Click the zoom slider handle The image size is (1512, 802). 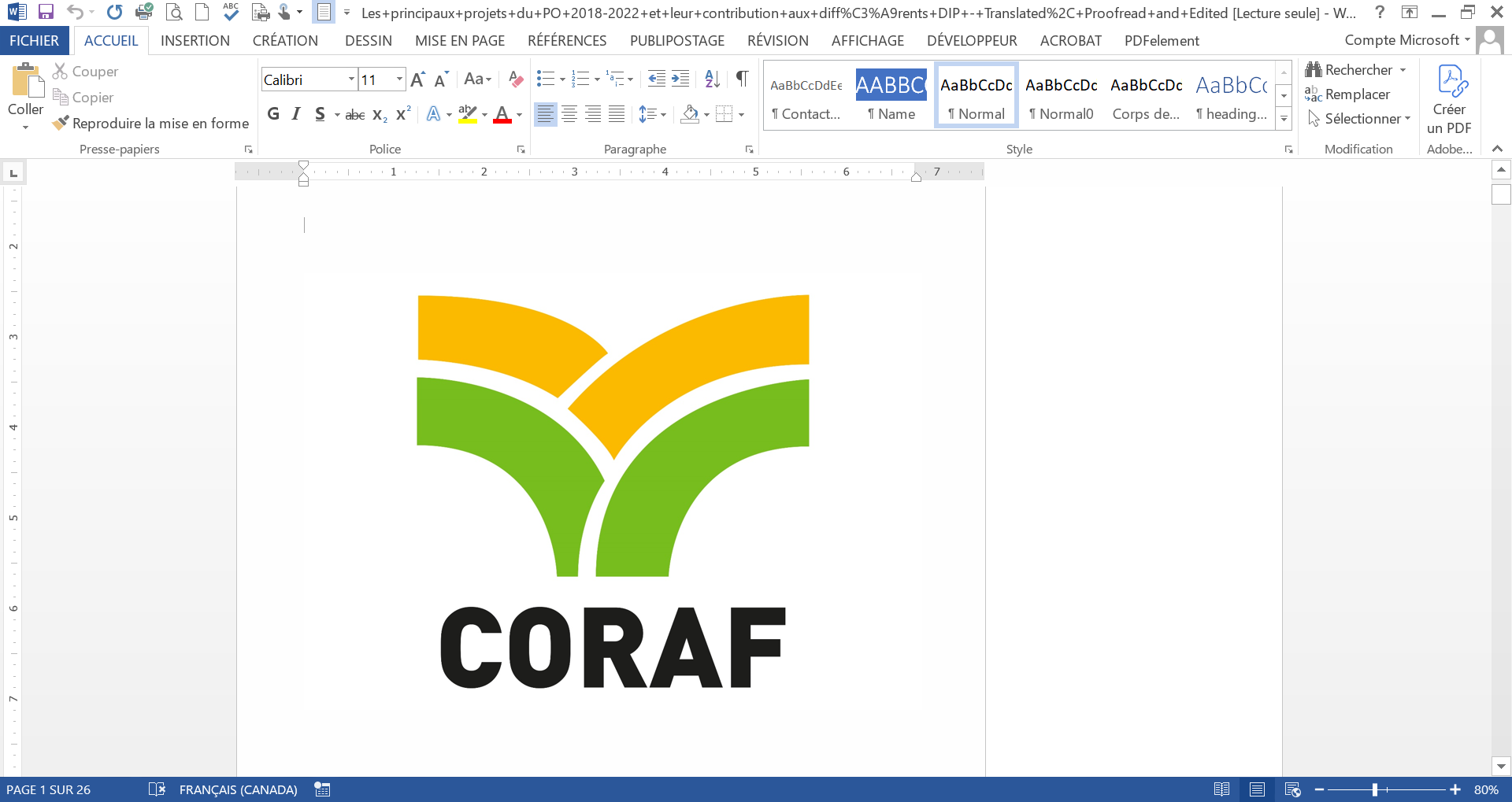(x=1375, y=789)
